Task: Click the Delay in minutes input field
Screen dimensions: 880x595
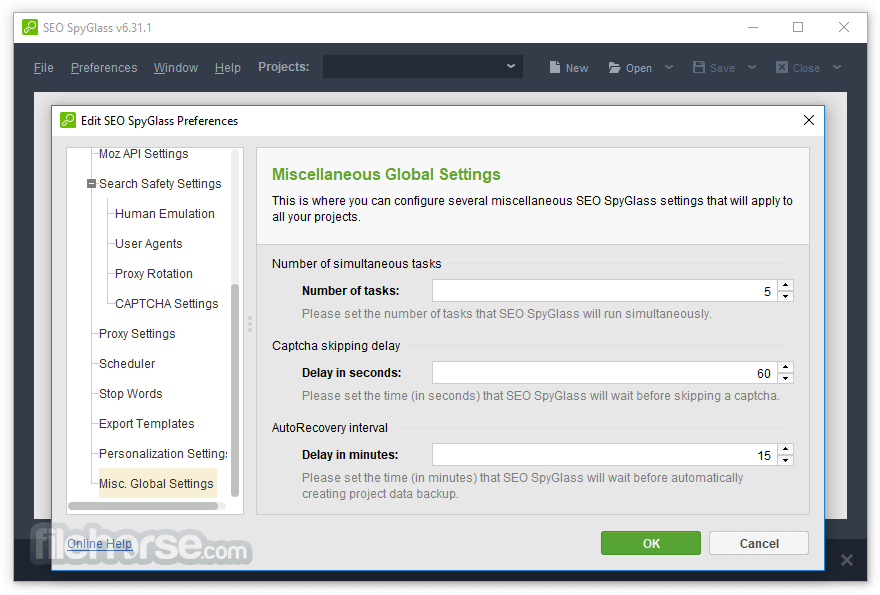Action: 604,455
